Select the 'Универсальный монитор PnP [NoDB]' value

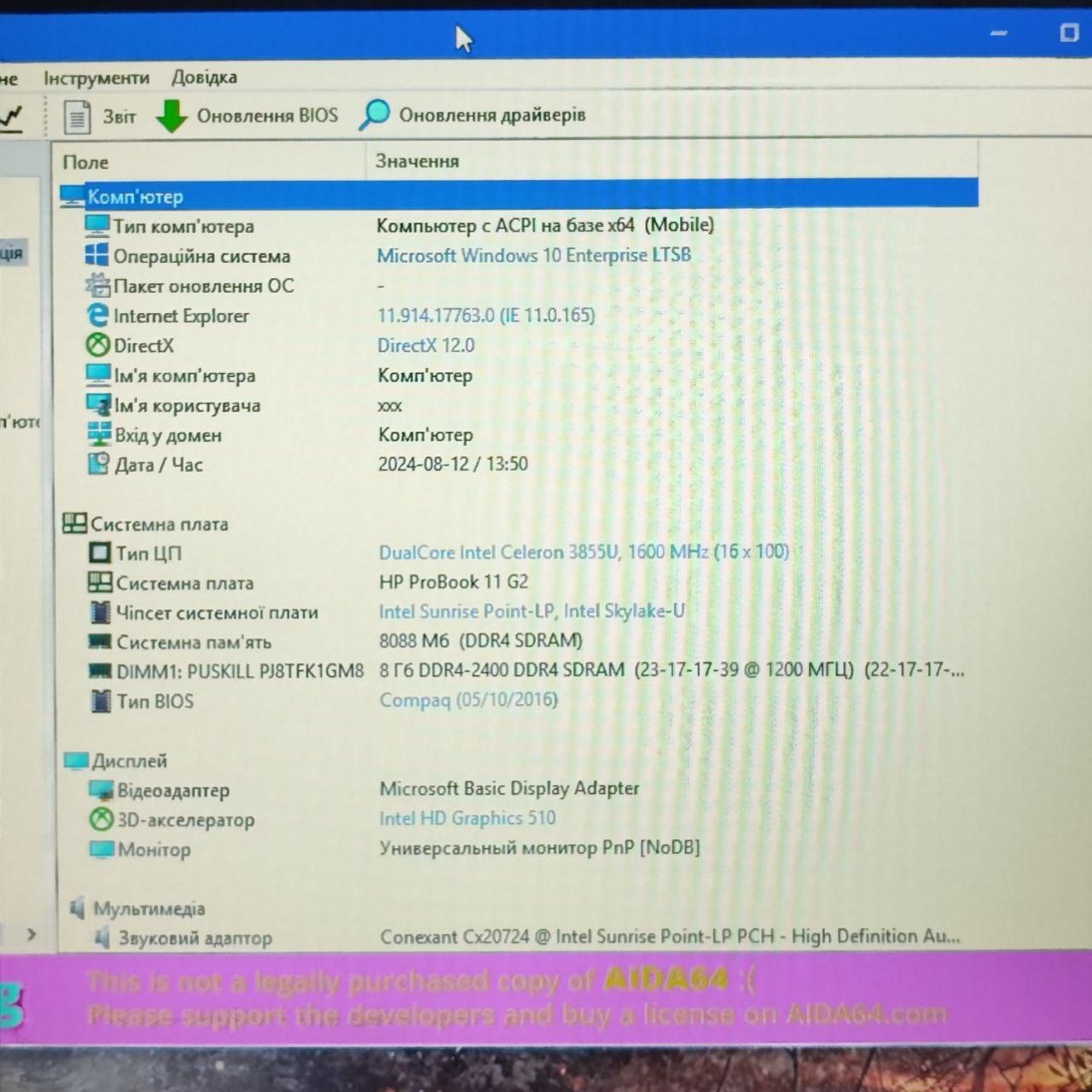pyautogui.click(x=540, y=847)
